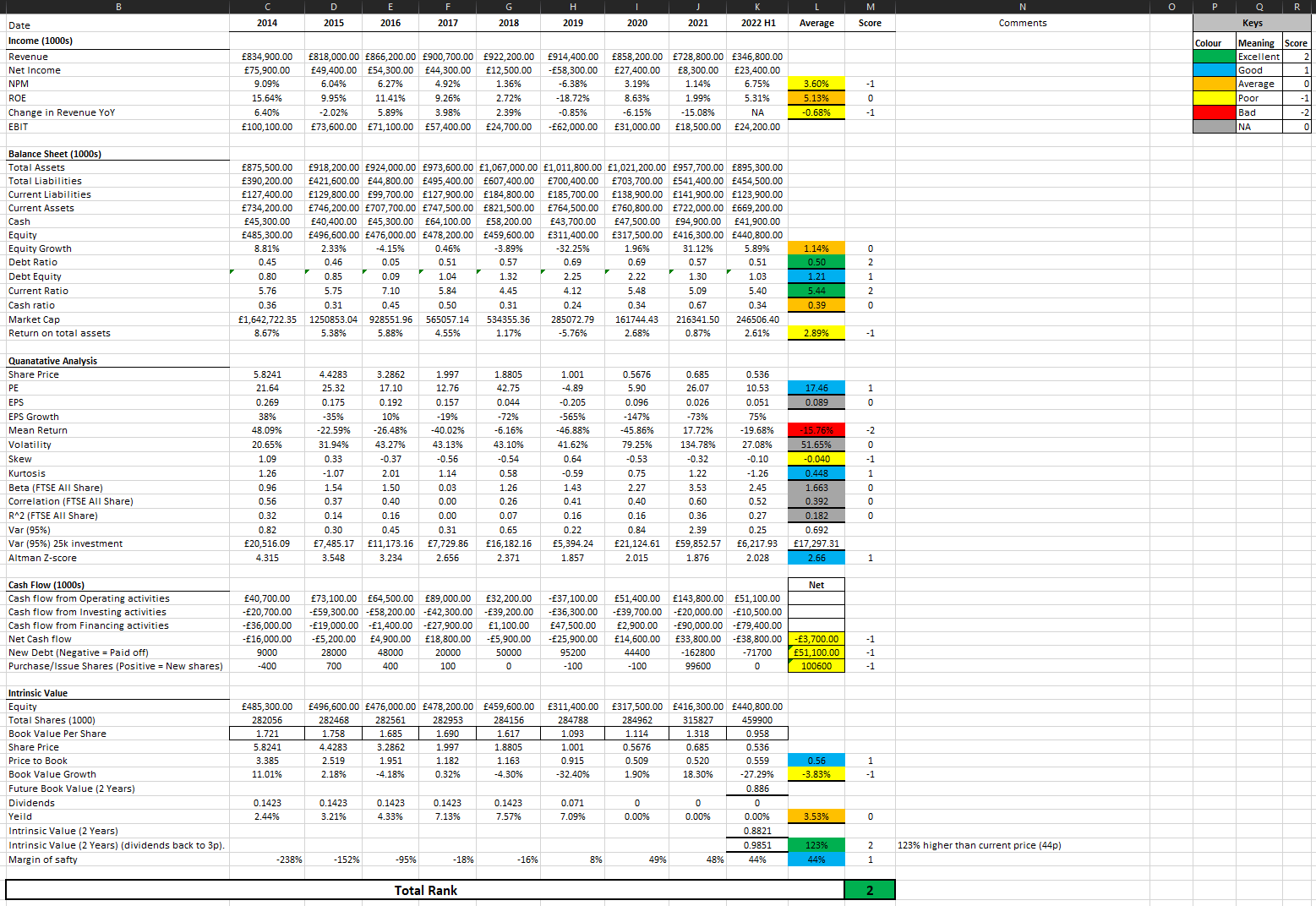Select the gray 51.65% volatility average cell
Image resolution: width=1316 pixels, height=906 pixels.
[816, 445]
